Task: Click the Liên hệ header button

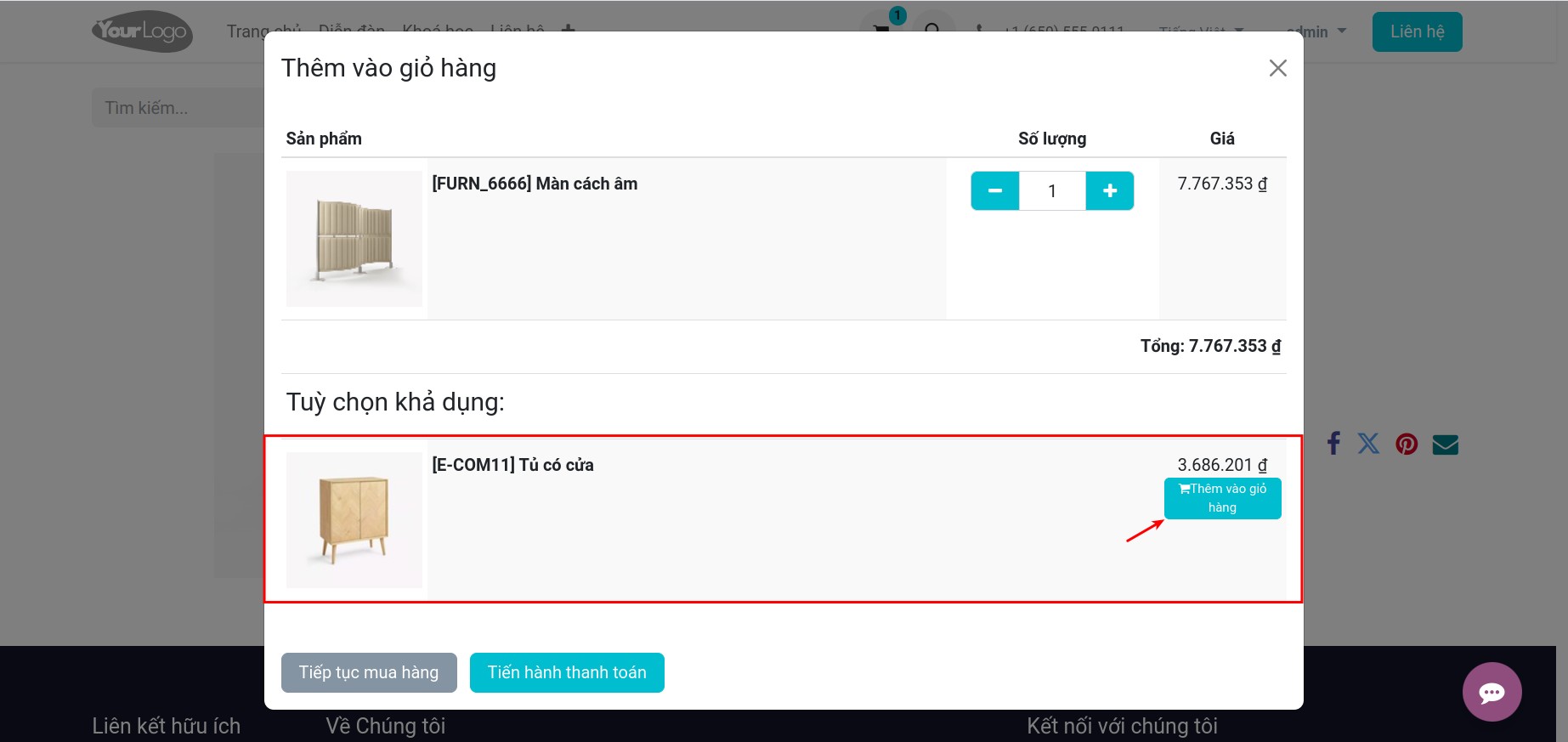Action: tap(1417, 31)
